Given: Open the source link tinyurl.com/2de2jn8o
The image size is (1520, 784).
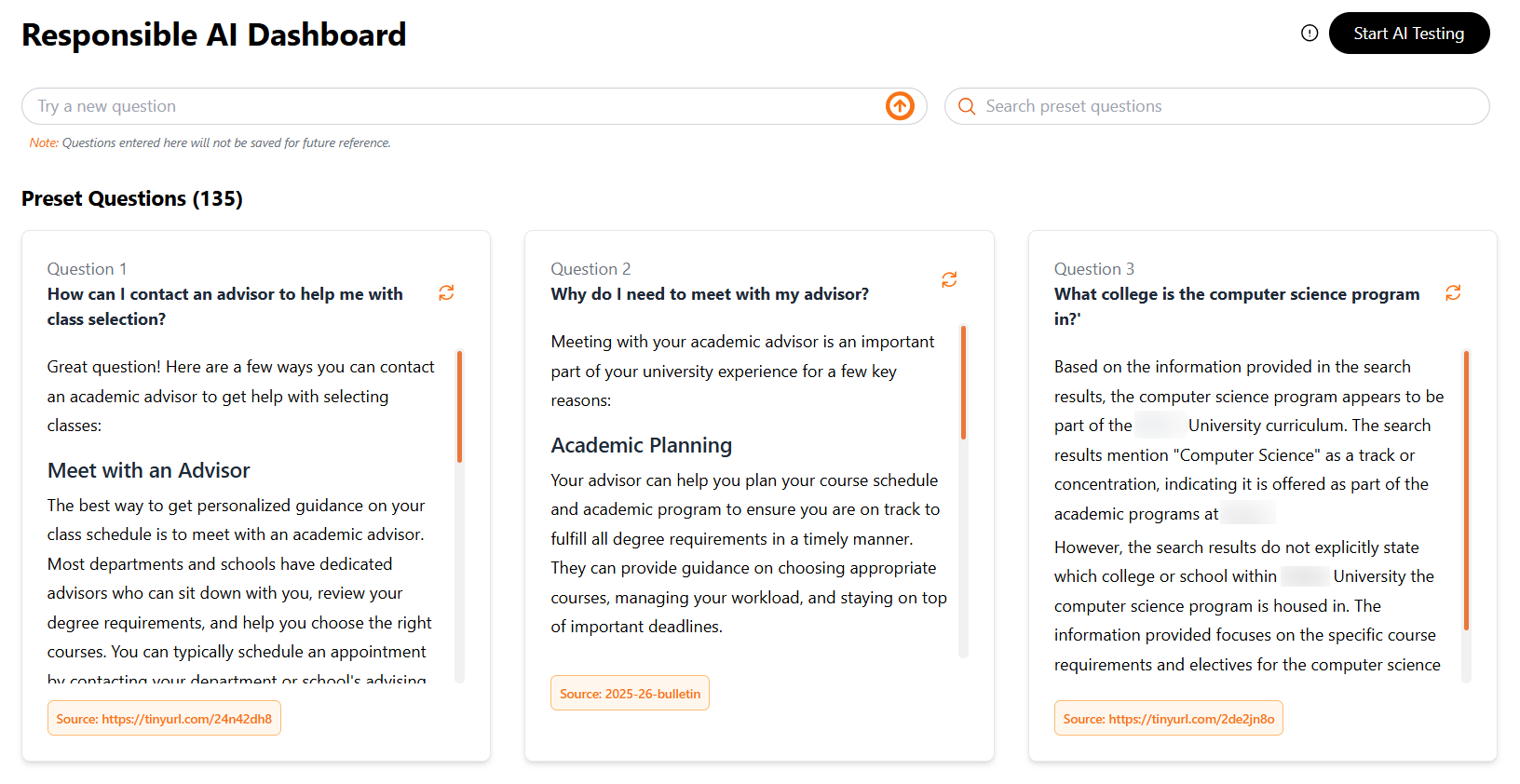Looking at the screenshot, I should click(x=1168, y=718).
